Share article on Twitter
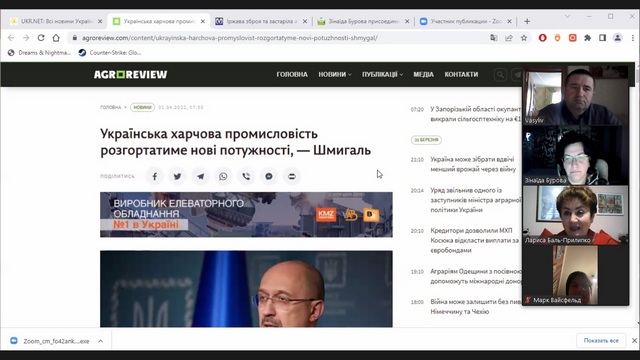640x360 pixels. [178, 176]
